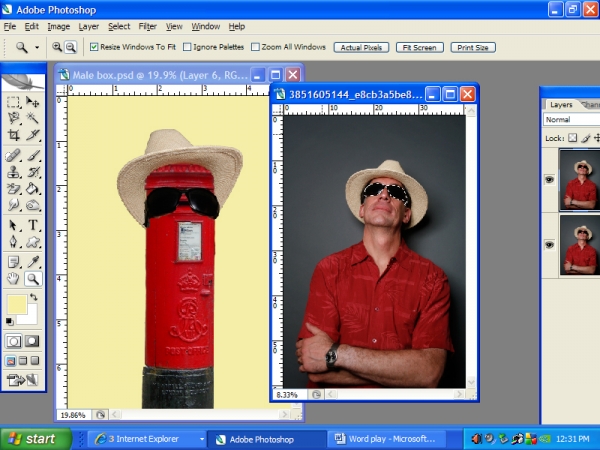The height and width of the screenshot is (450, 600).
Task: Open the Filter menu
Action: 148,26
